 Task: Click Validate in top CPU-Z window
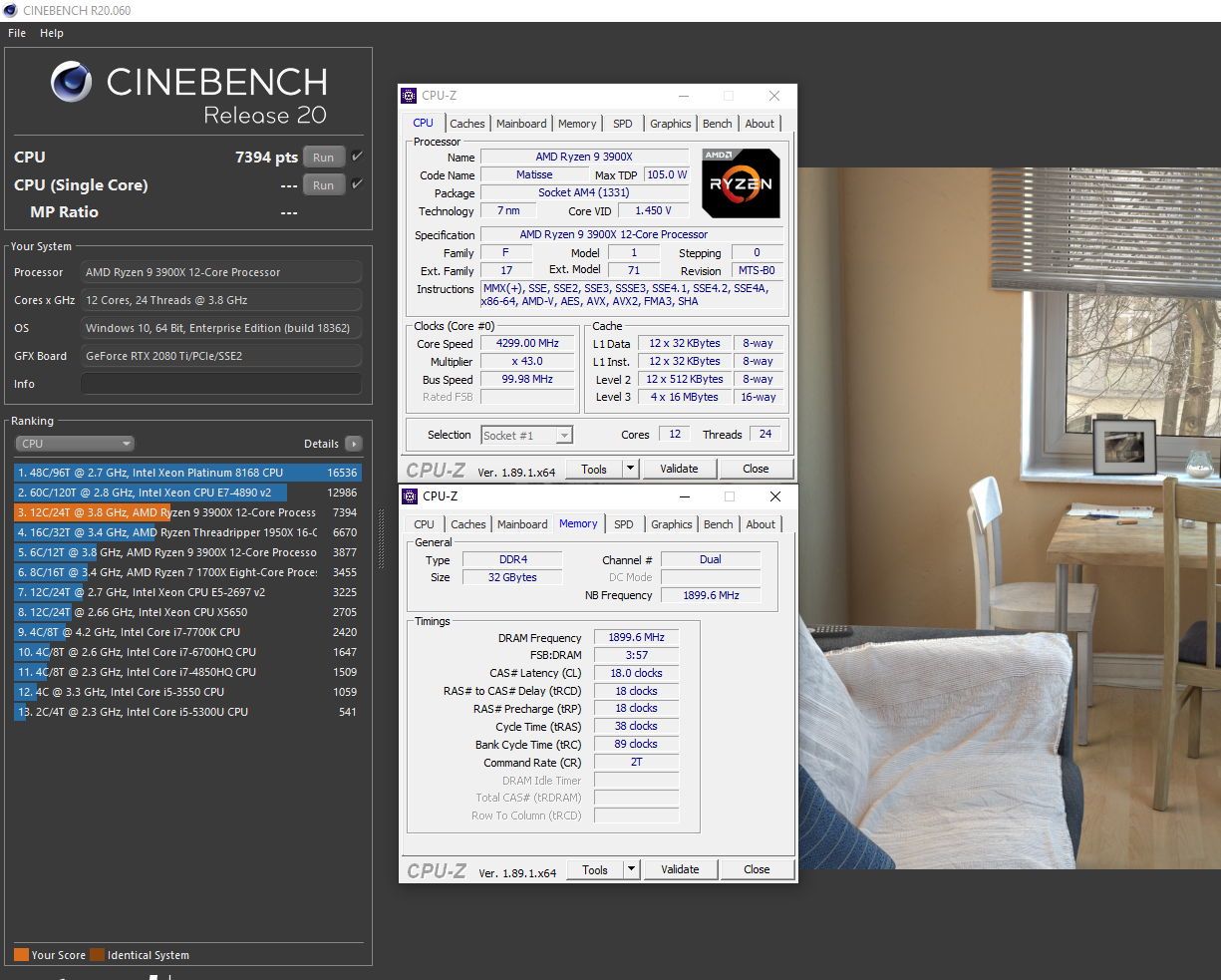point(679,469)
